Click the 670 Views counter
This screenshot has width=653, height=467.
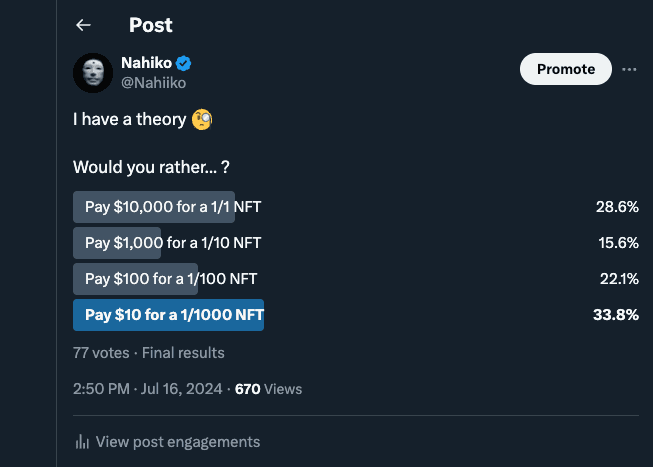point(268,389)
